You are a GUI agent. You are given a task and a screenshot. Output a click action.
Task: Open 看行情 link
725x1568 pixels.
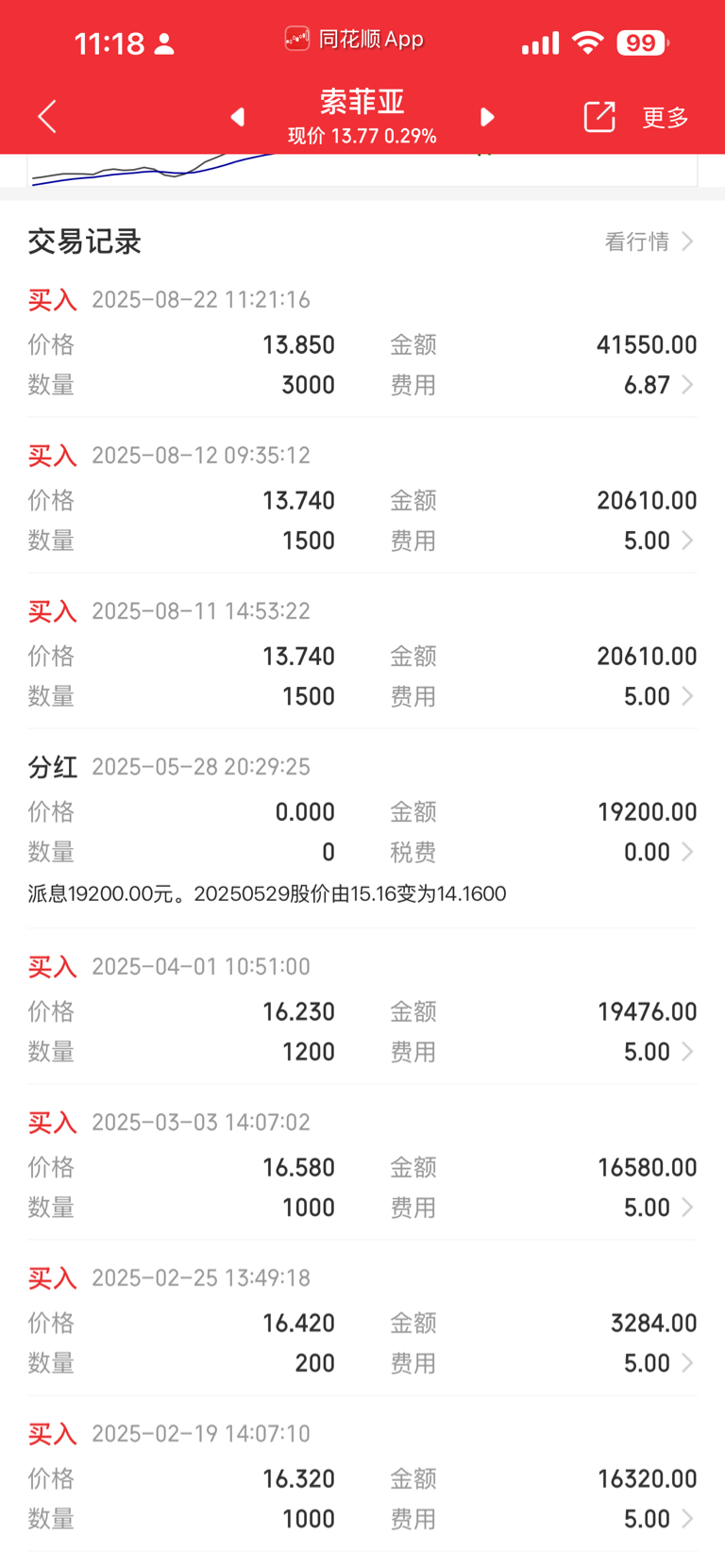pos(649,242)
